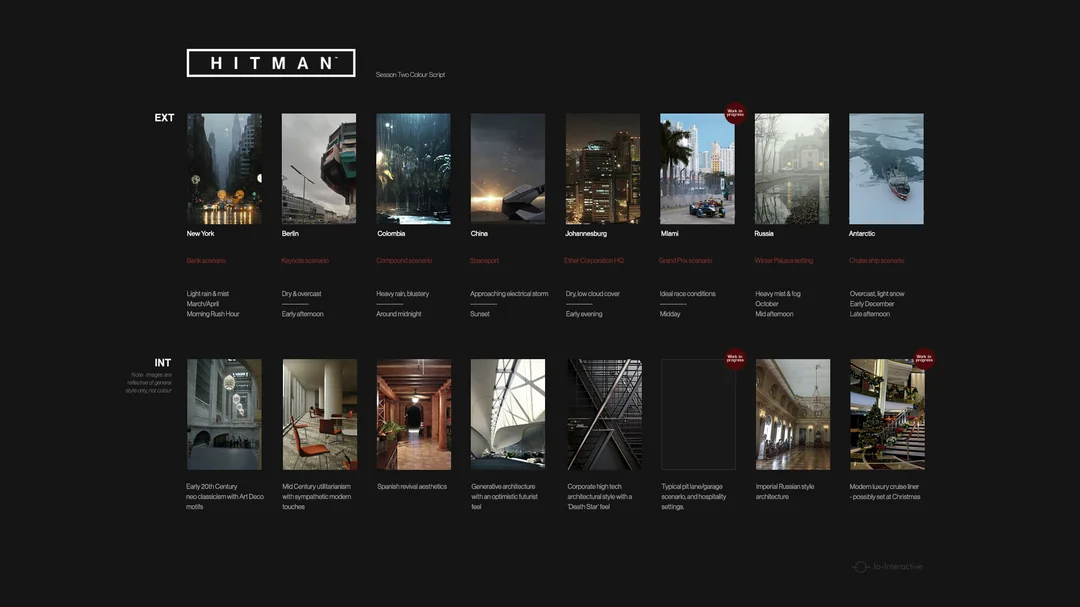Select the red "Cruise ship scenario" text

(x=877, y=260)
